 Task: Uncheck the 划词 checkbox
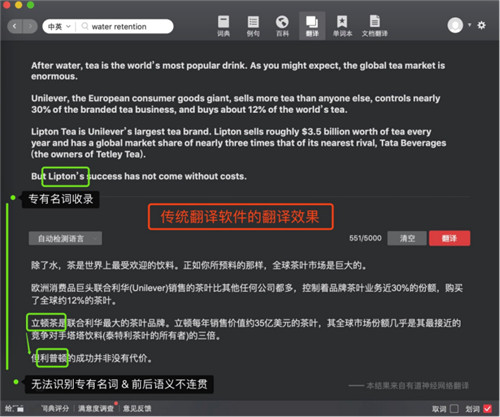pyautogui.click(x=487, y=408)
